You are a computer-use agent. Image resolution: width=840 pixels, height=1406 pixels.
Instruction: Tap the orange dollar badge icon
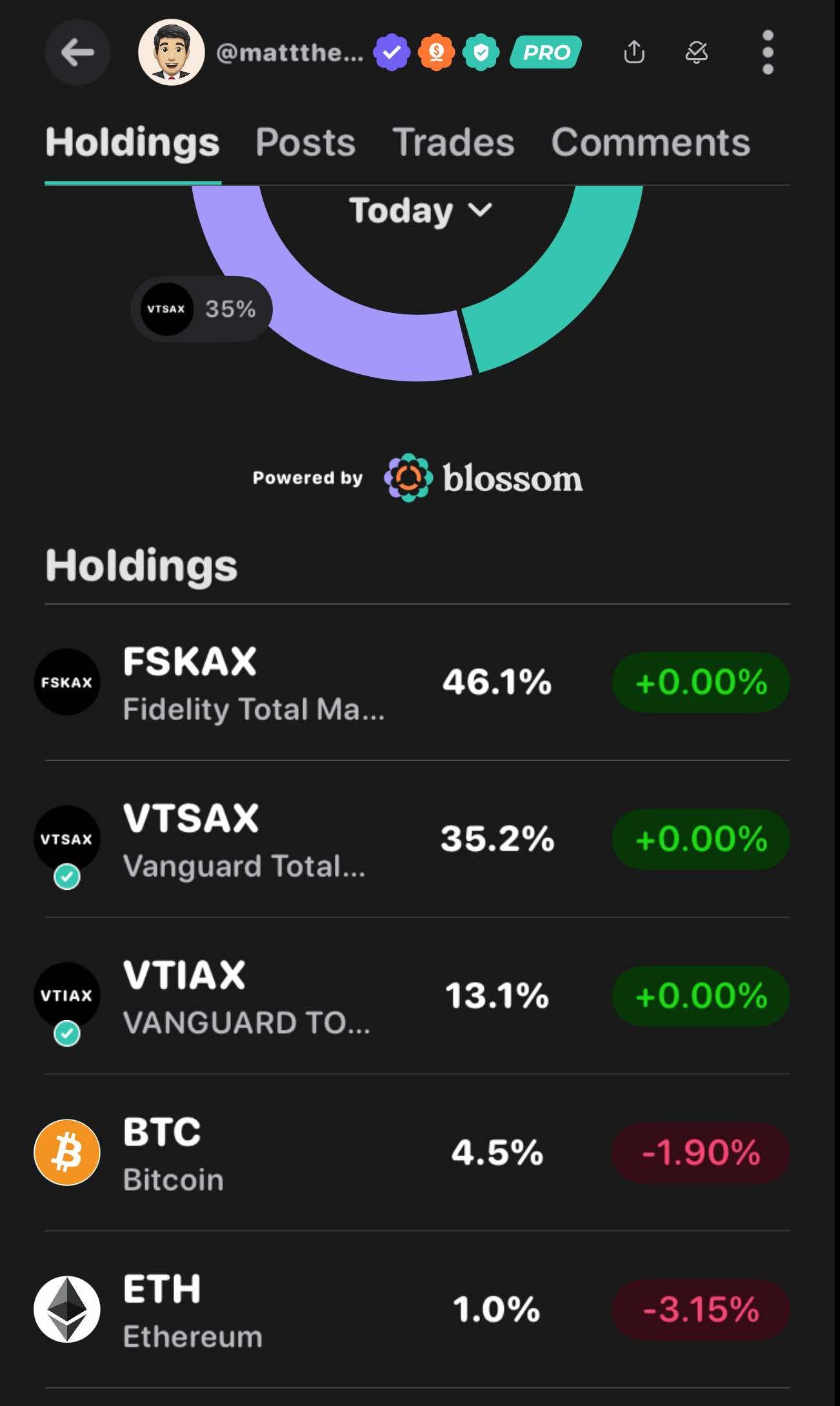point(437,53)
